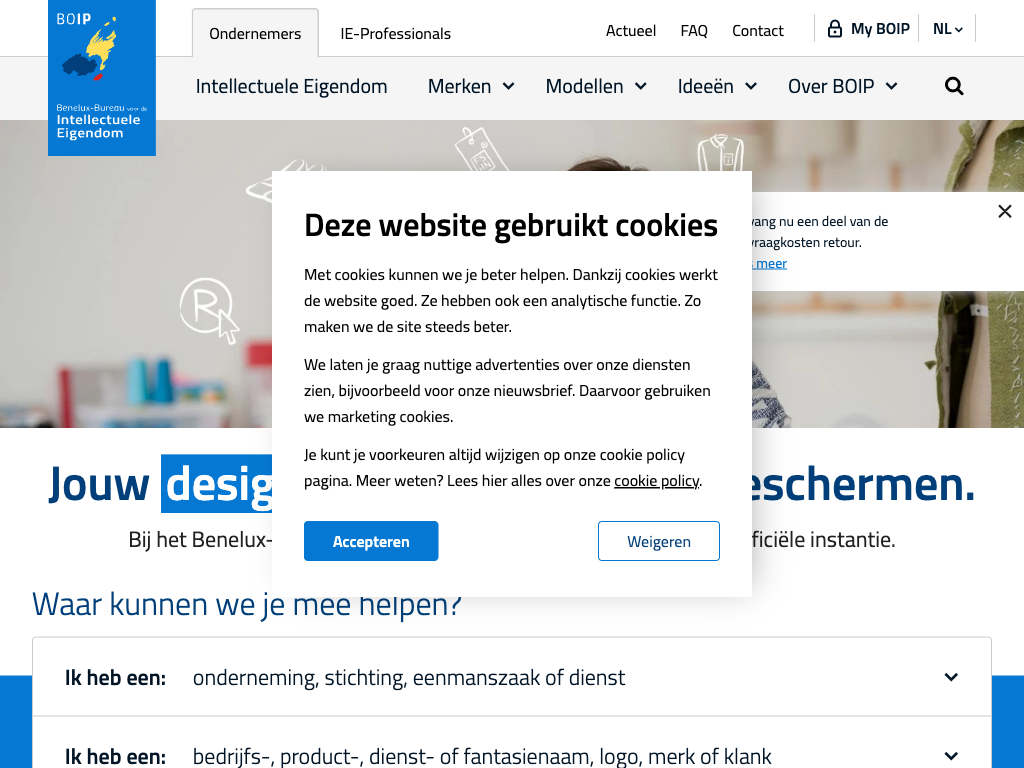
Task: Expand the 'bedrijfs-, product-, dienst-' row chevron
Action: coord(952,756)
